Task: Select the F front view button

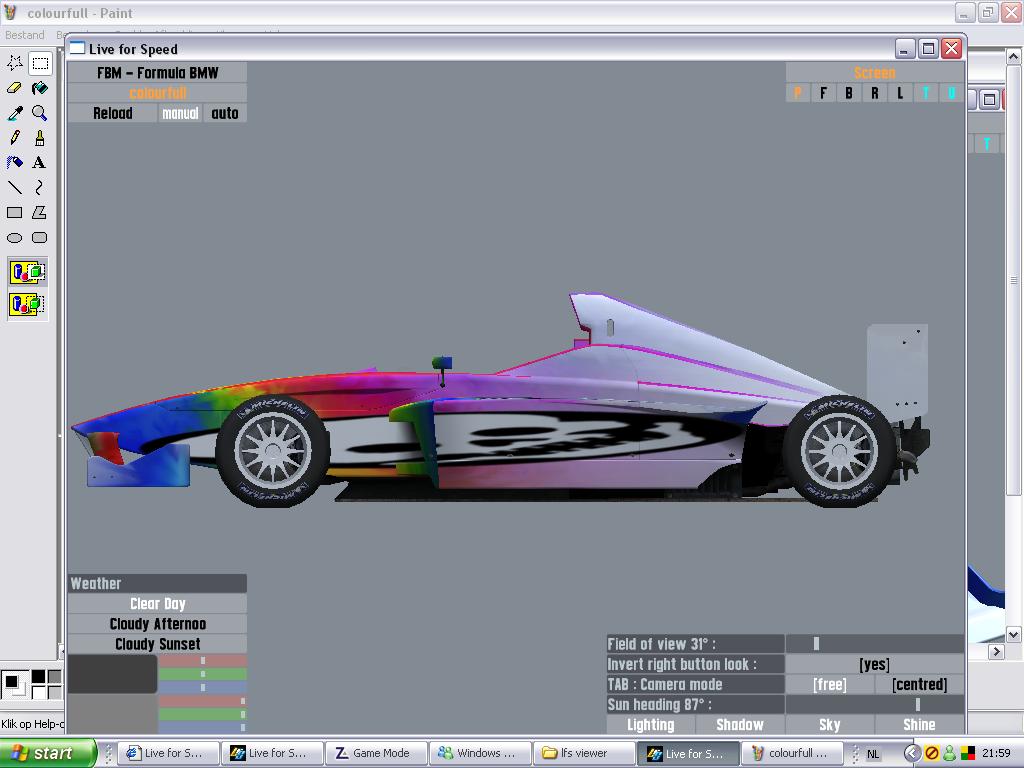Action: (x=823, y=93)
